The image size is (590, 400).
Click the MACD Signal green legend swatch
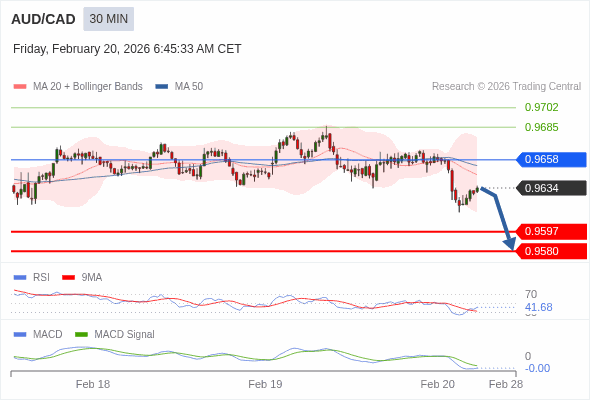tap(81, 335)
